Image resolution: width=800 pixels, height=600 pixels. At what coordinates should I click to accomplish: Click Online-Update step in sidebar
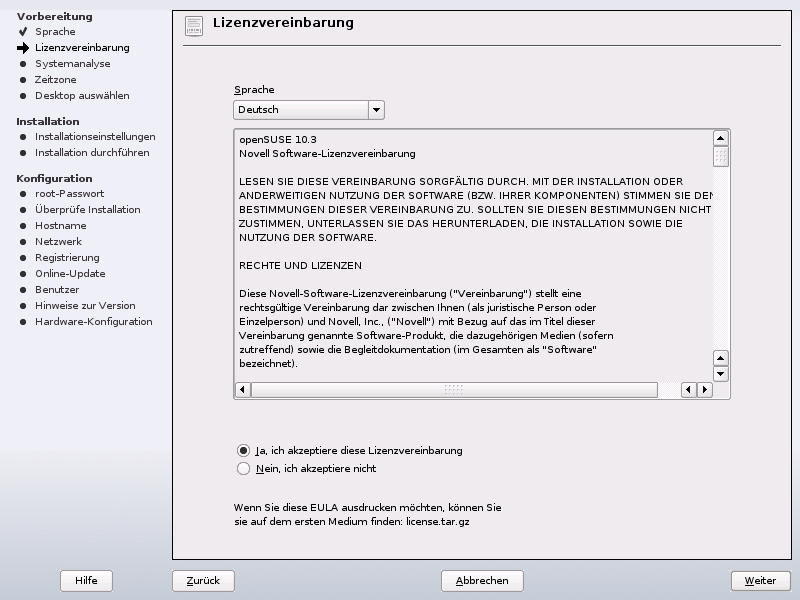point(70,273)
